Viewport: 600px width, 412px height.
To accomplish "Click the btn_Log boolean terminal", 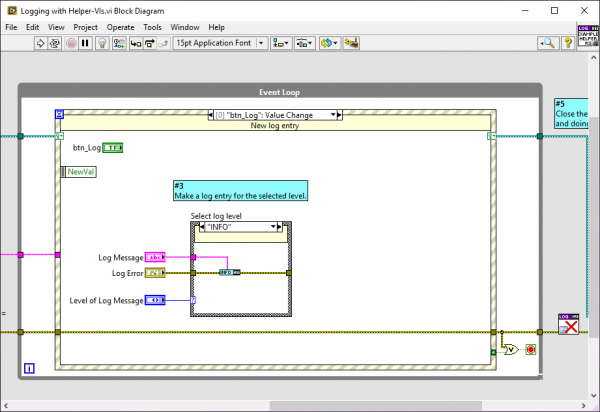I will click(113, 148).
